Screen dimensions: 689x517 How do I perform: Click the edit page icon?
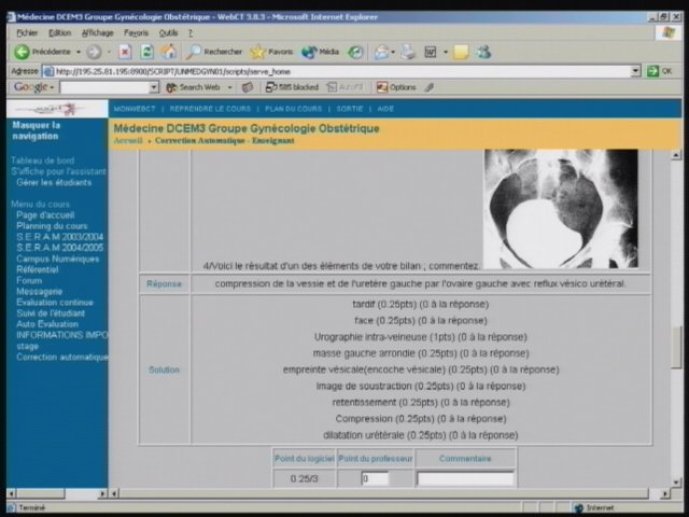click(x=430, y=52)
